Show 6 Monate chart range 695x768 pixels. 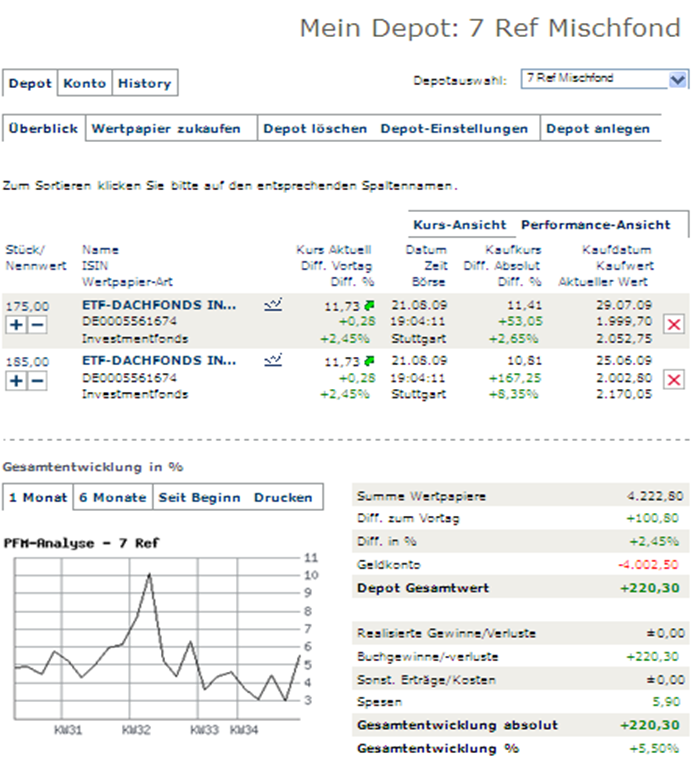tap(113, 497)
